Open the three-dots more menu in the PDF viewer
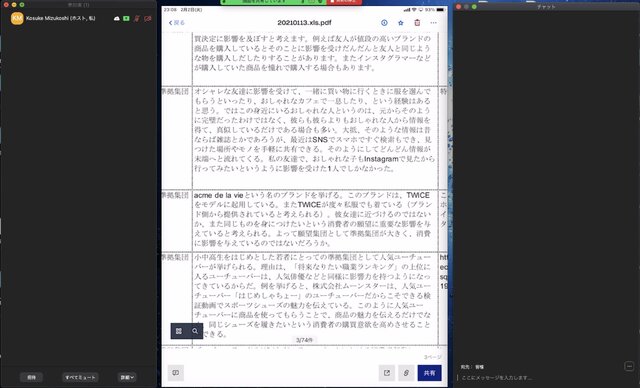 433,23
